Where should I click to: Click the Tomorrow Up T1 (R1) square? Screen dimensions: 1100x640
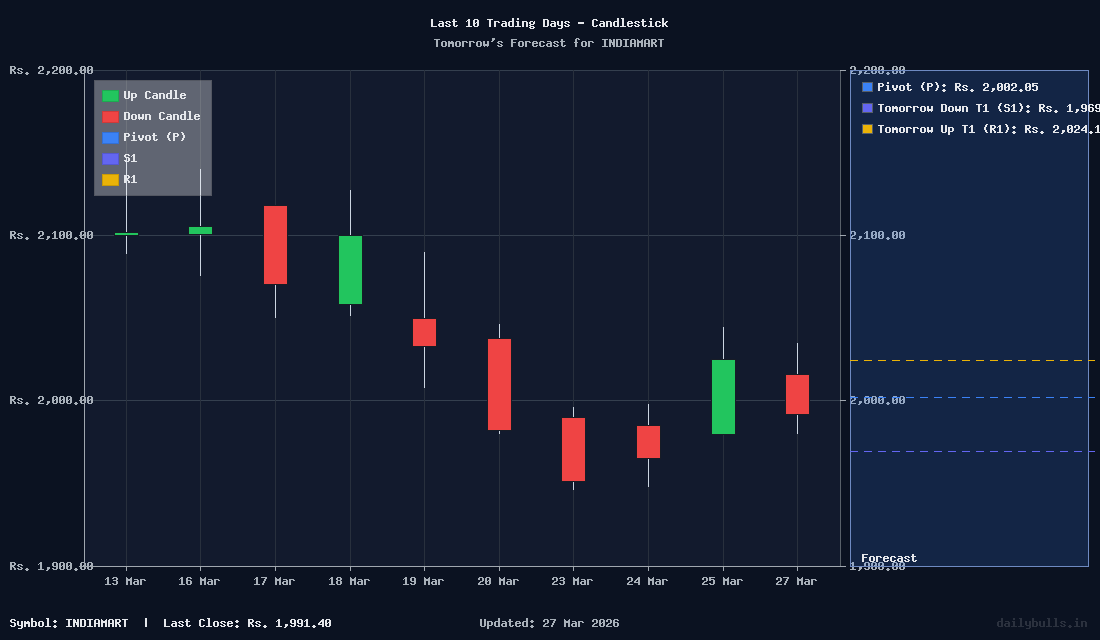866,129
